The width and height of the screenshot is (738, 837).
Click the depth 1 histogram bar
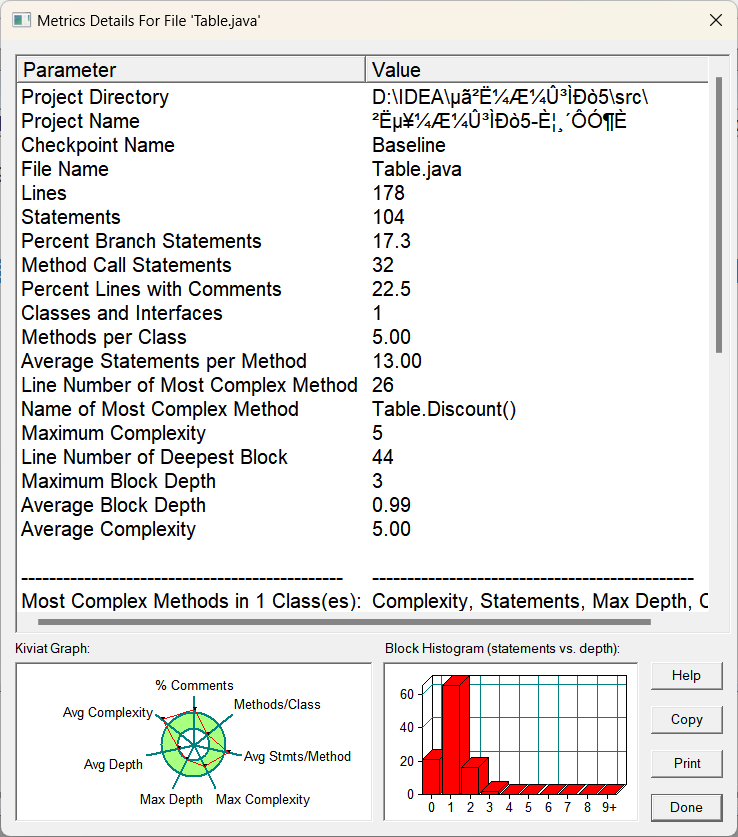coord(455,736)
